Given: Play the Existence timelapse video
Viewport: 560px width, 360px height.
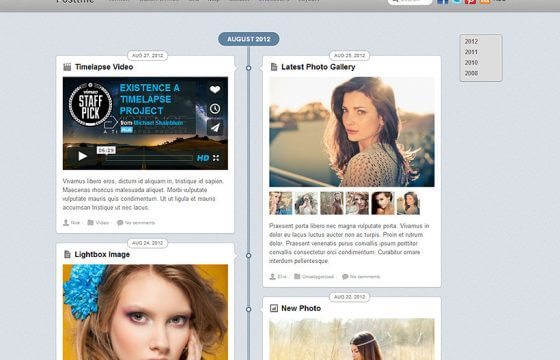Looking at the screenshot, I should click(82, 156).
